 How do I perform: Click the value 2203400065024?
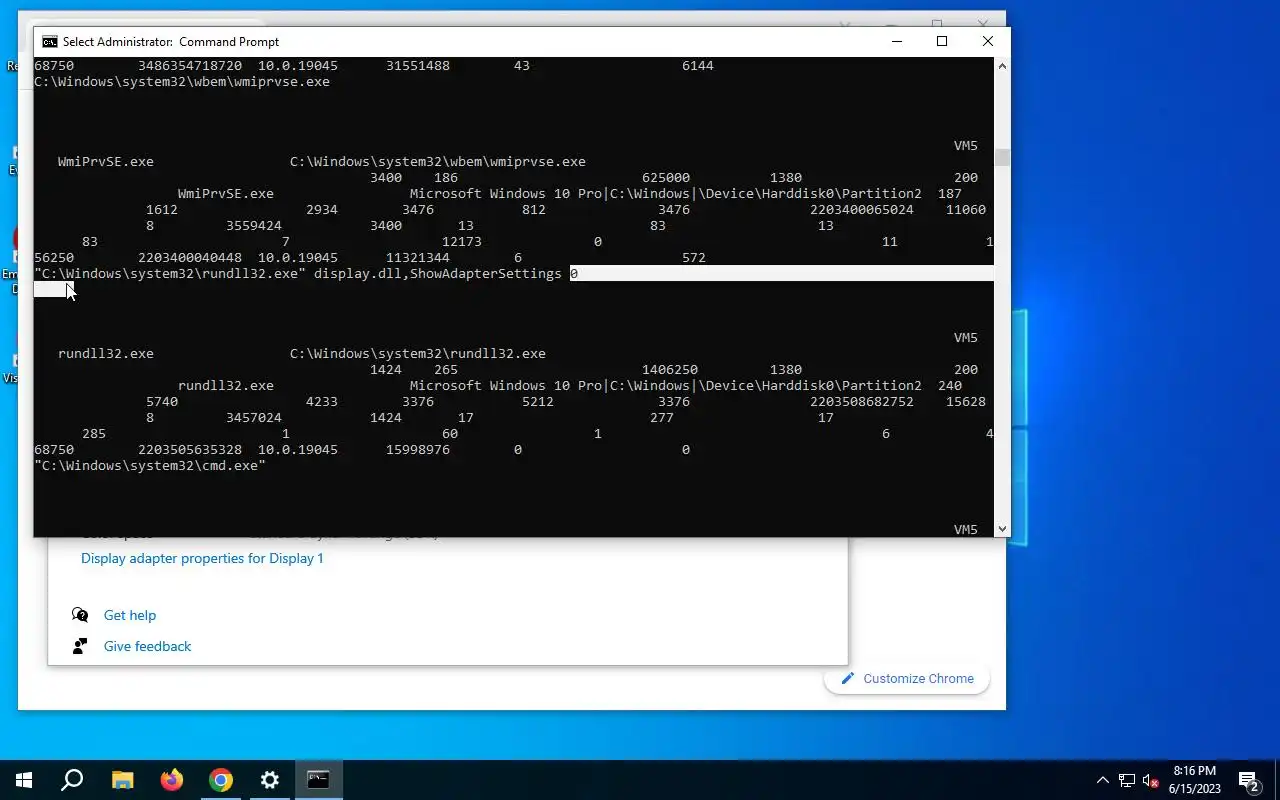(862, 209)
